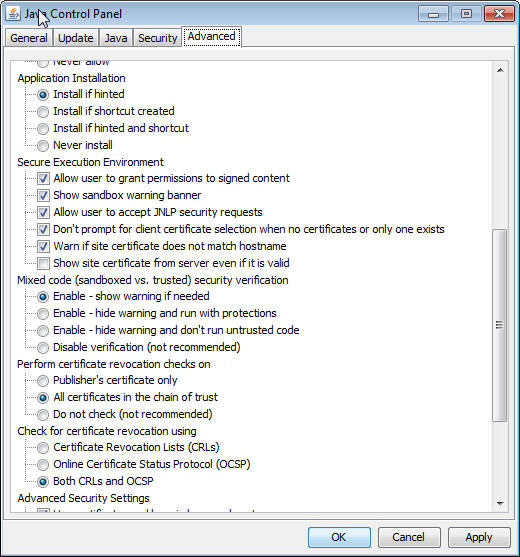
Task: Go to the Java tab
Action: tap(116, 38)
